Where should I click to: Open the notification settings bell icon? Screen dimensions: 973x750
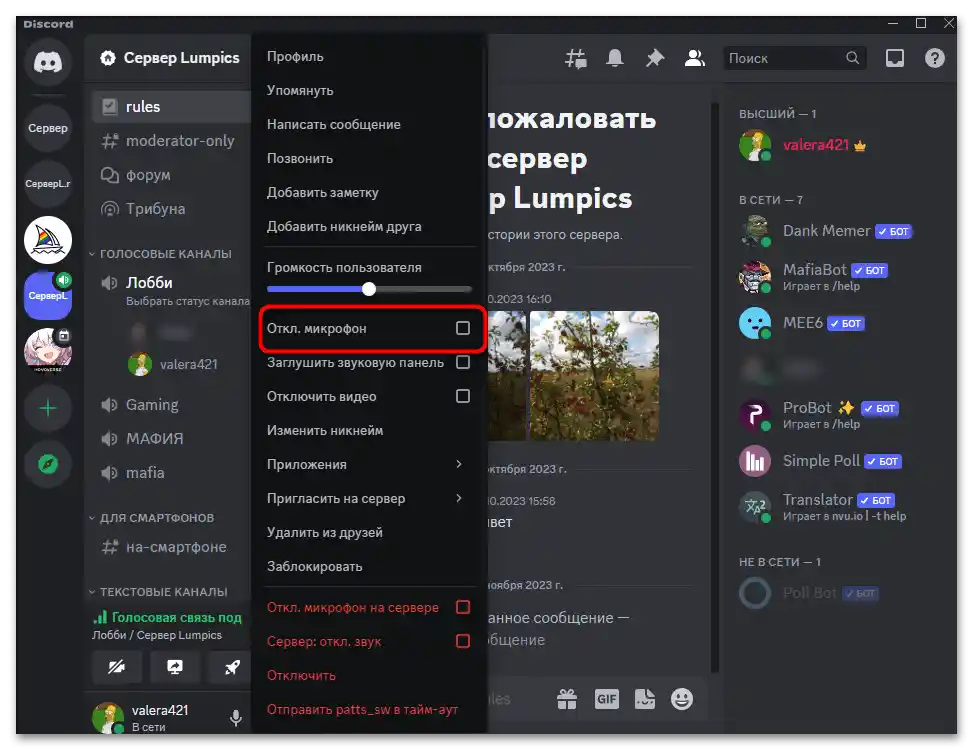point(615,58)
